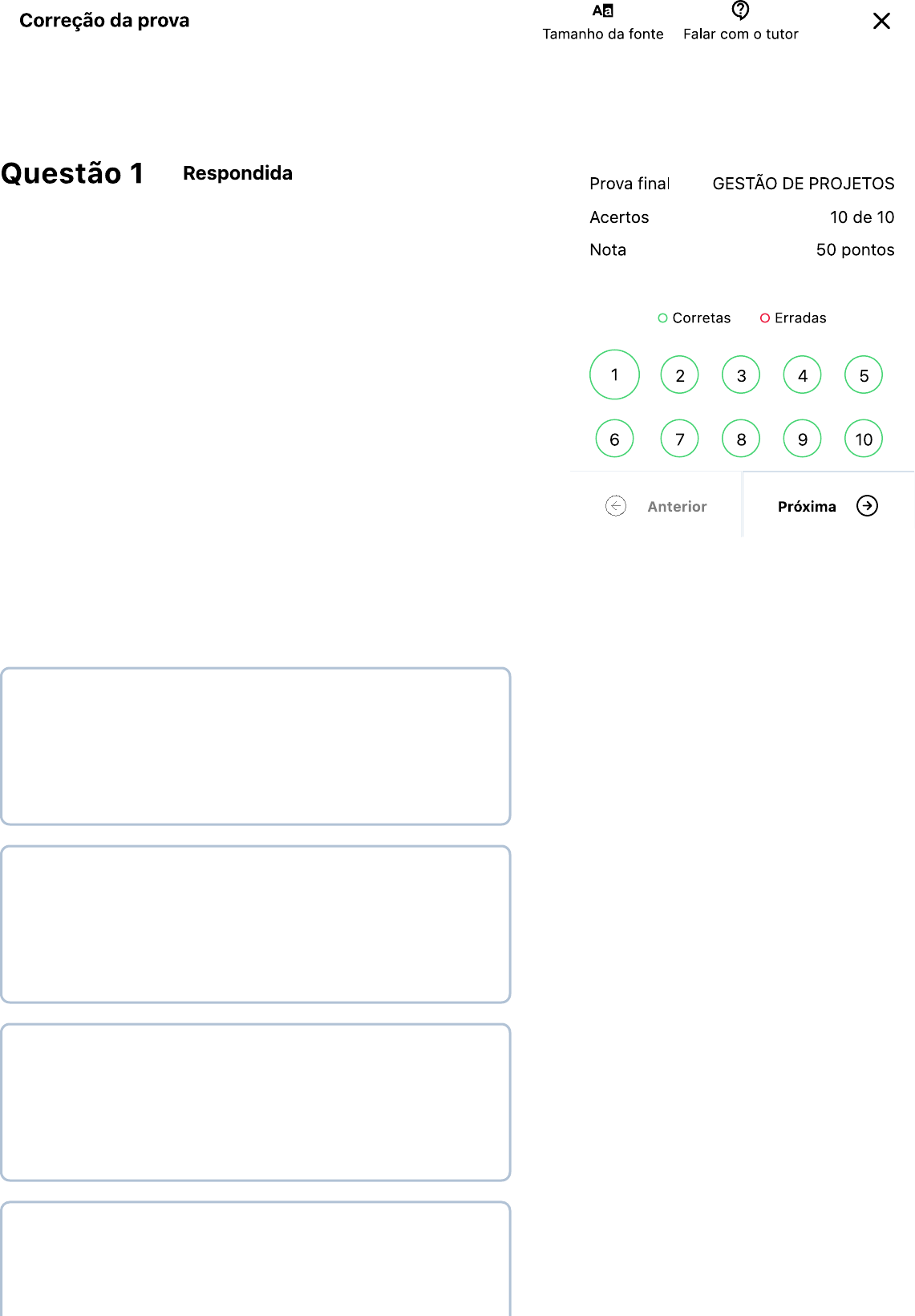Click the Tamanho da fonte label
Viewport: 915px width, 1316px height.
pyautogui.click(x=602, y=34)
